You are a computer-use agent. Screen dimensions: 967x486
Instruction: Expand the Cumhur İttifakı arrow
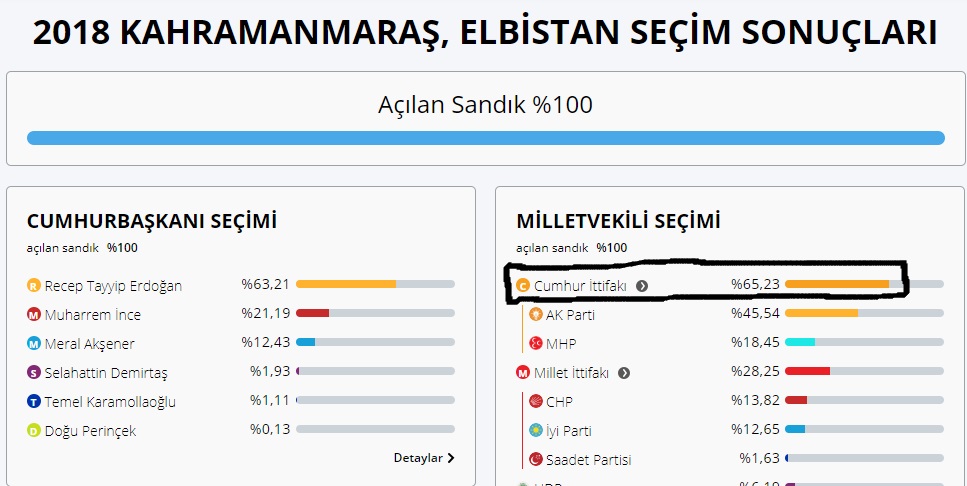pyautogui.click(x=642, y=286)
